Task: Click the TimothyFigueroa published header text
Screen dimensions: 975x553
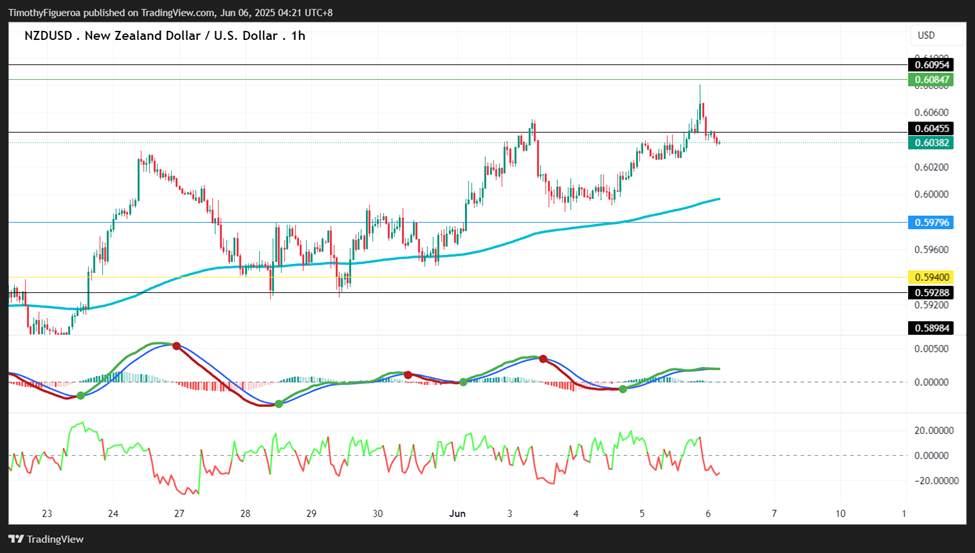Action: click(x=170, y=12)
